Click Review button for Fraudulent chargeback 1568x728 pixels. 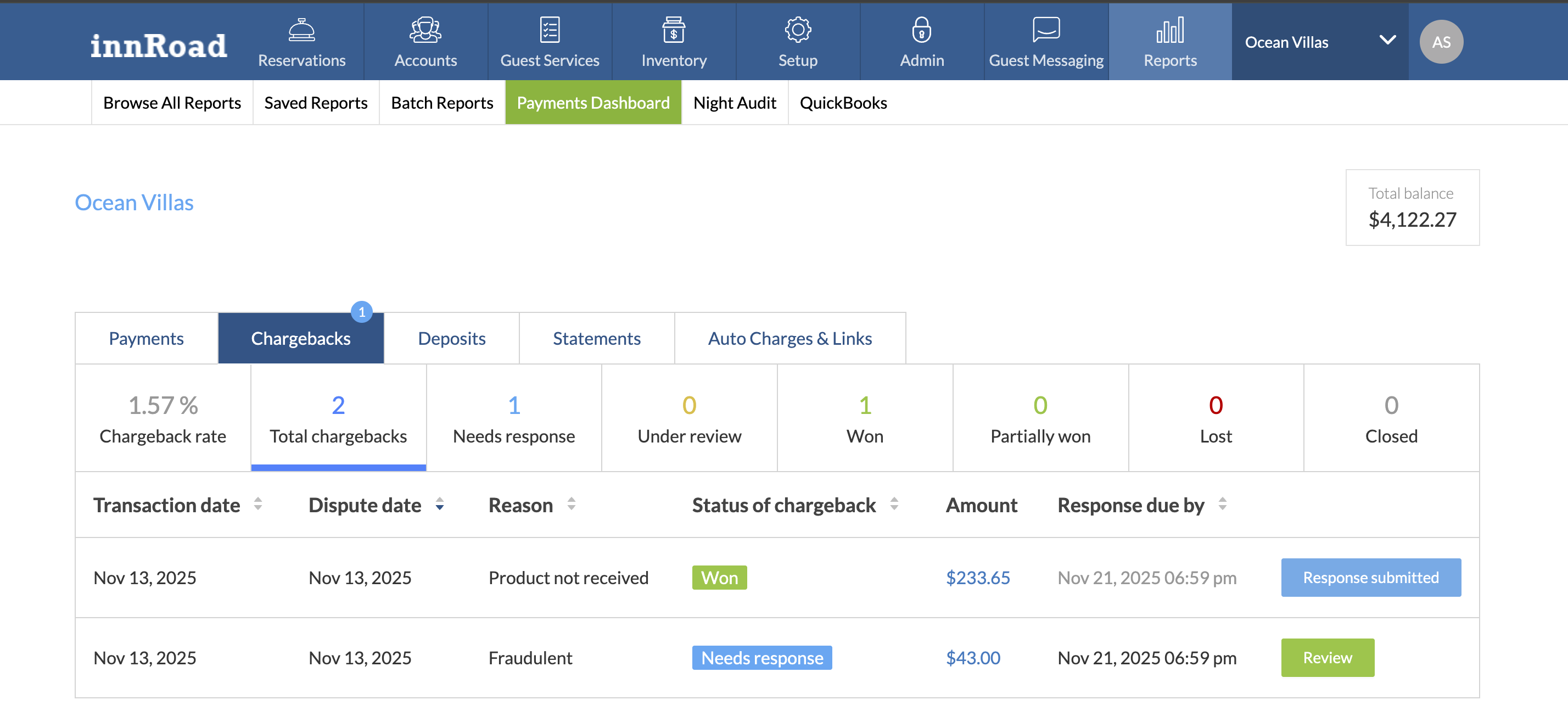(x=1327, y=657)
